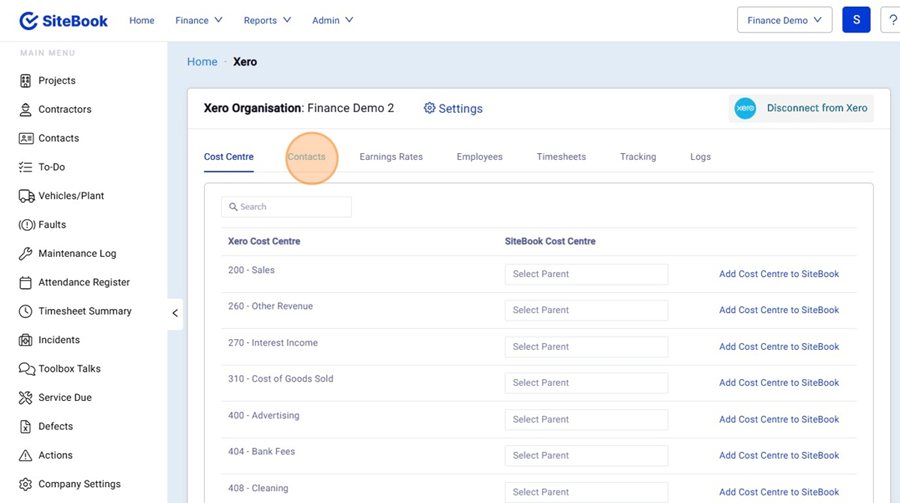Image resolution: width=900 pixels, height=503 pixels.
Task: Click the cost centre Search field
Action: 286,207
